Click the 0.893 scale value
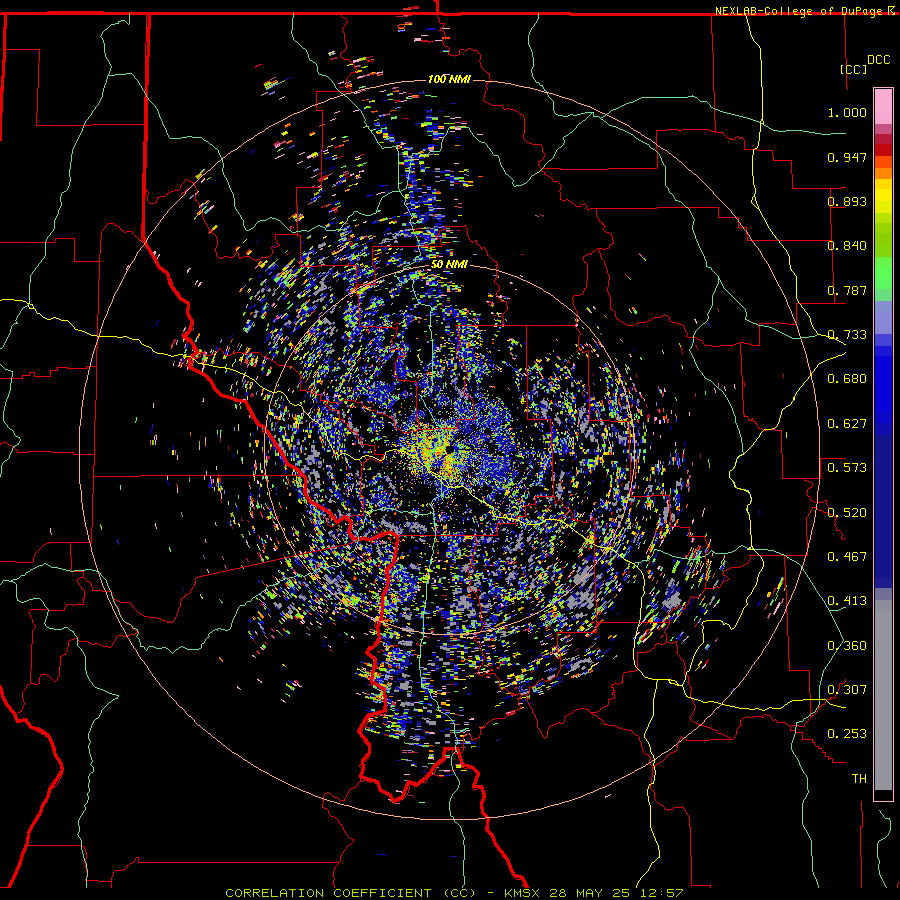 (847, 201)
